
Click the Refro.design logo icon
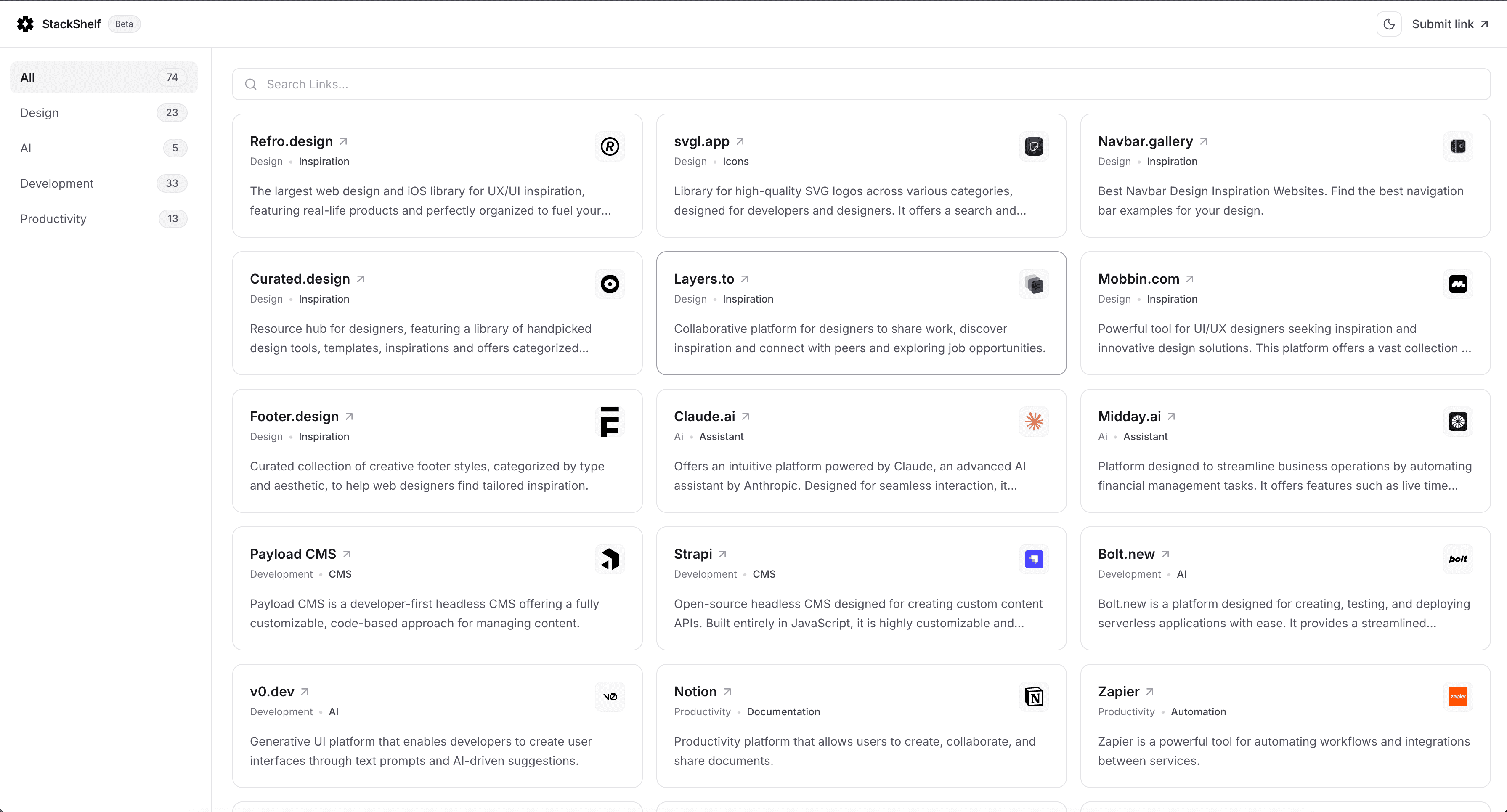[610, 146]
